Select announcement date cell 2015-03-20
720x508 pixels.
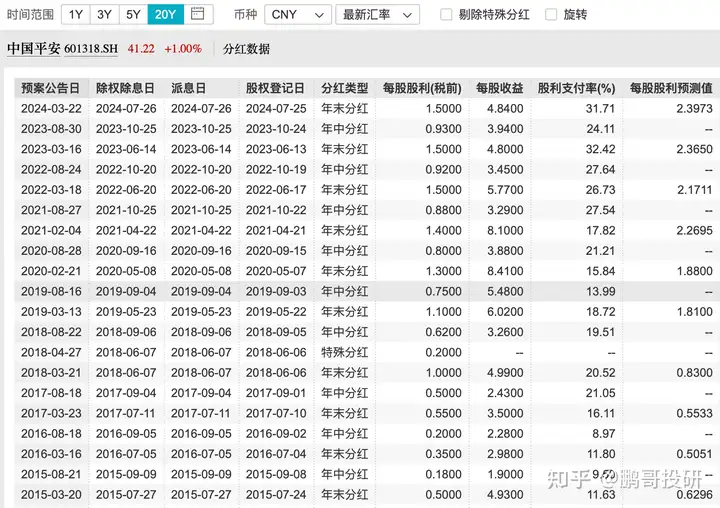[51, 495]
